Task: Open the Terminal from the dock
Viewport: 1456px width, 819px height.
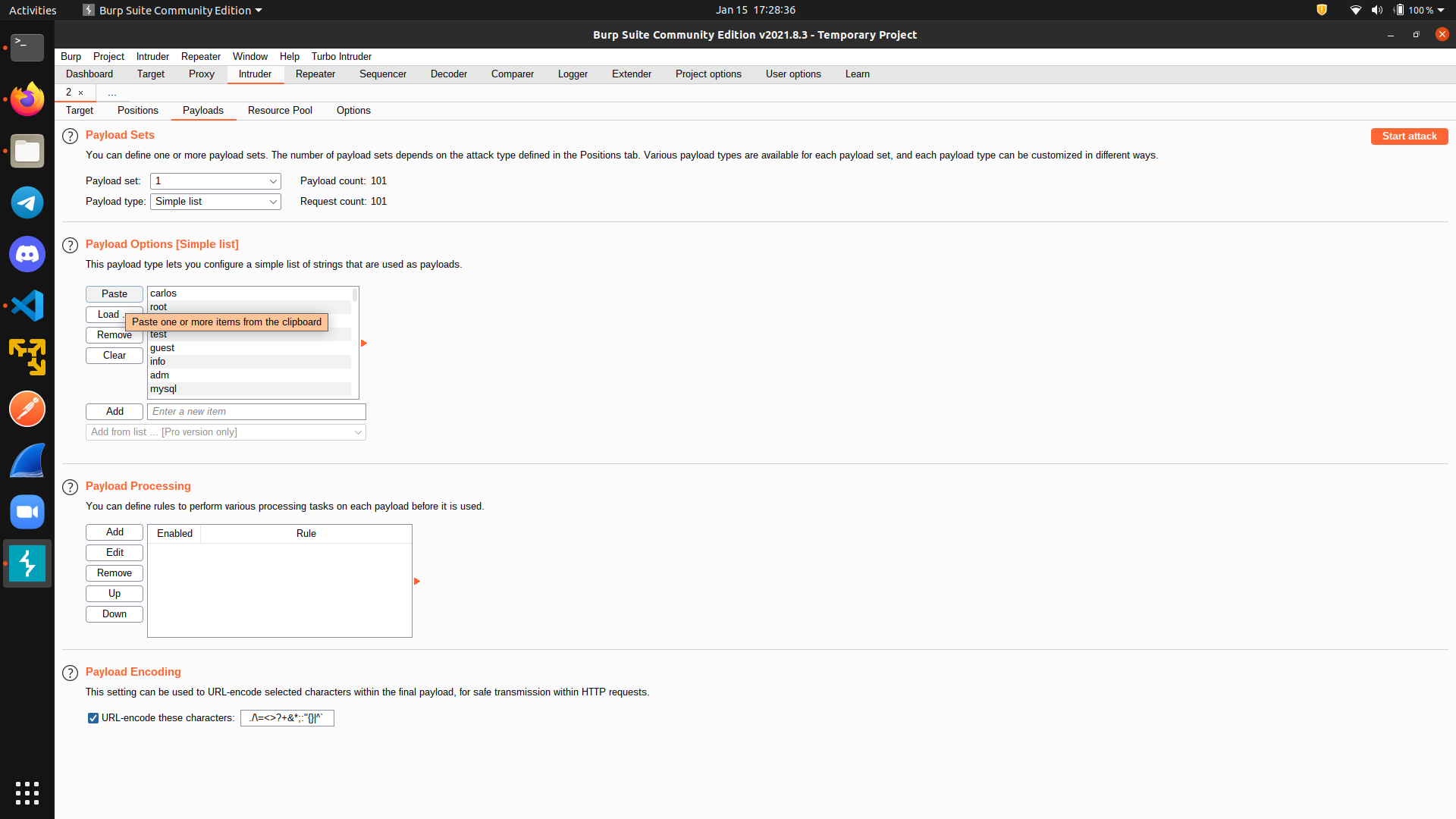Action: [x=27, y=48]
